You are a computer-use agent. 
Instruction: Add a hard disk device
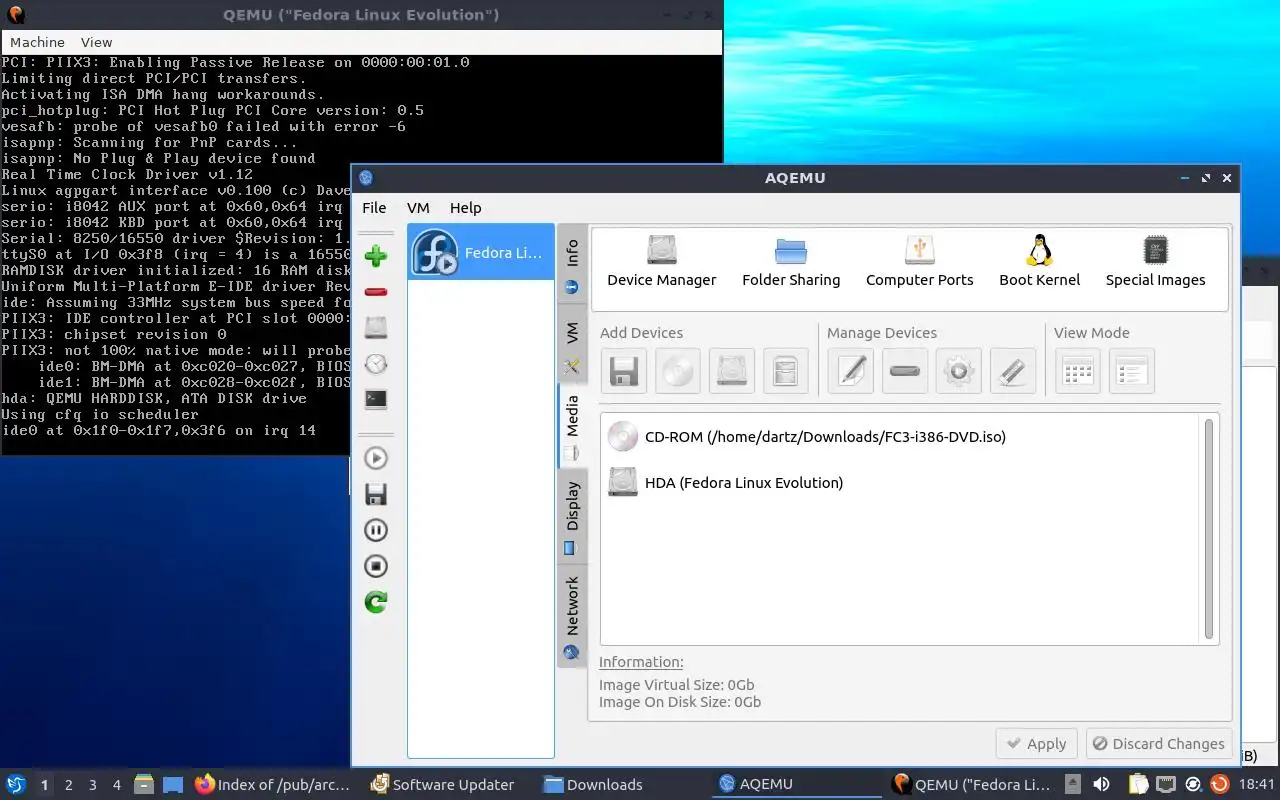click(731, 371)
